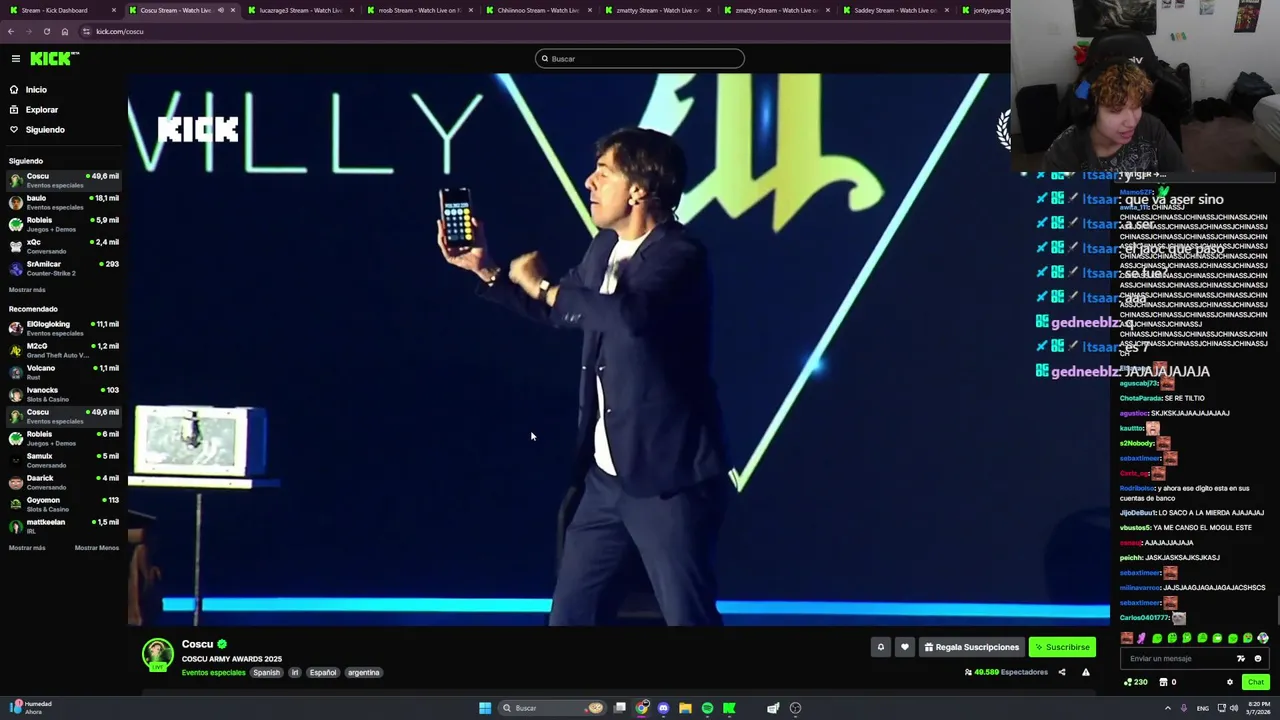Toggle the heart follow button

coord(905,647)
